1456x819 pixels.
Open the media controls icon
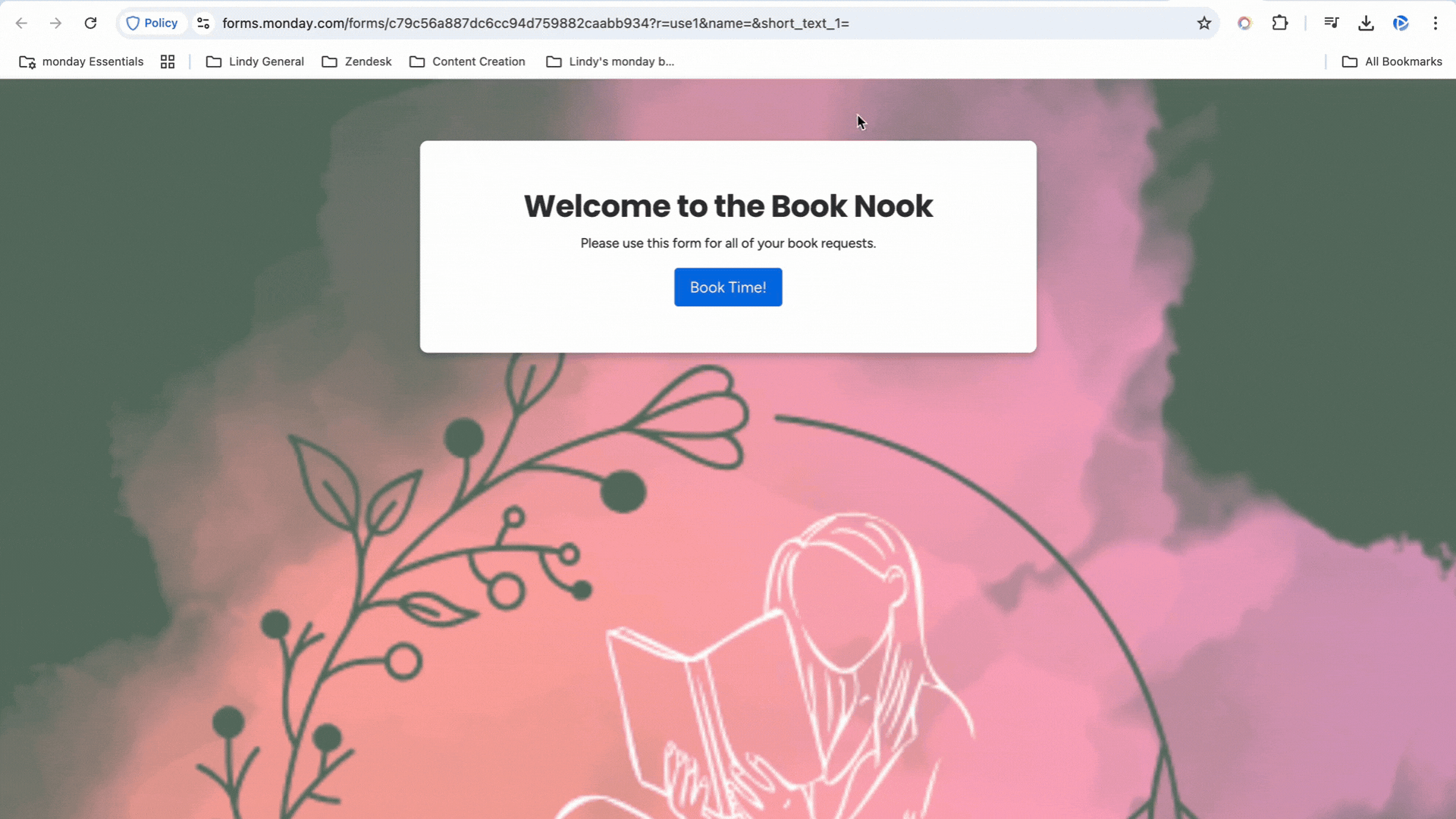(1331, 24)
